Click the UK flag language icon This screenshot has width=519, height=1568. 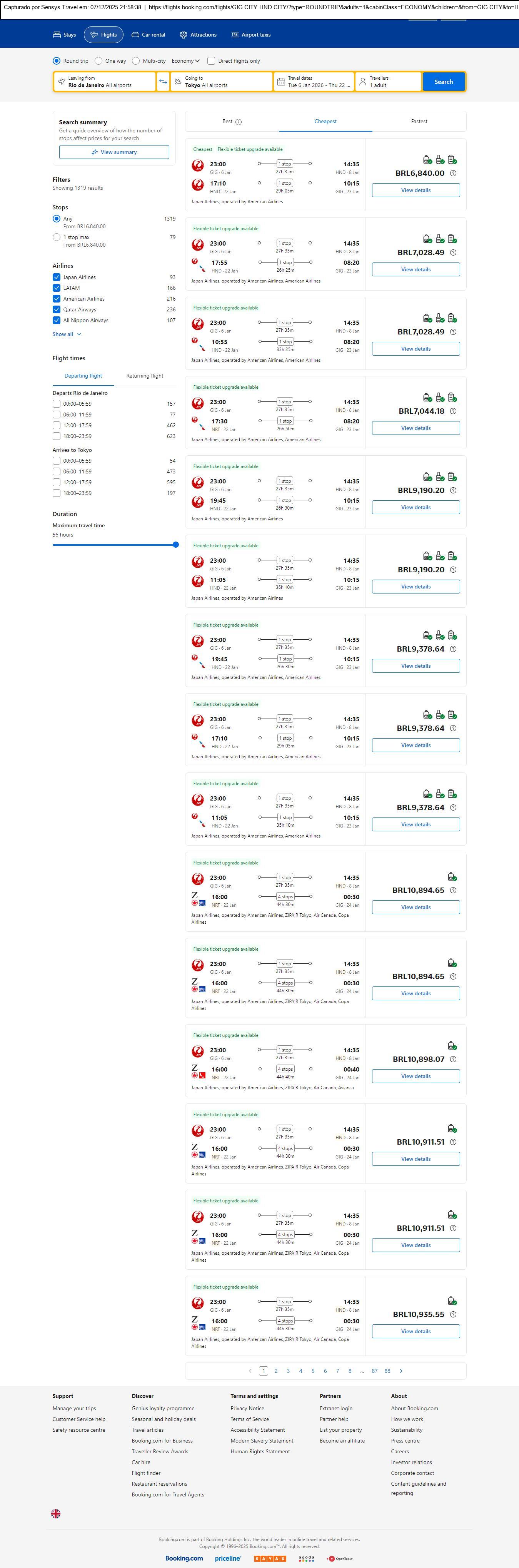pyautogui.click(x=56, y=1513)
